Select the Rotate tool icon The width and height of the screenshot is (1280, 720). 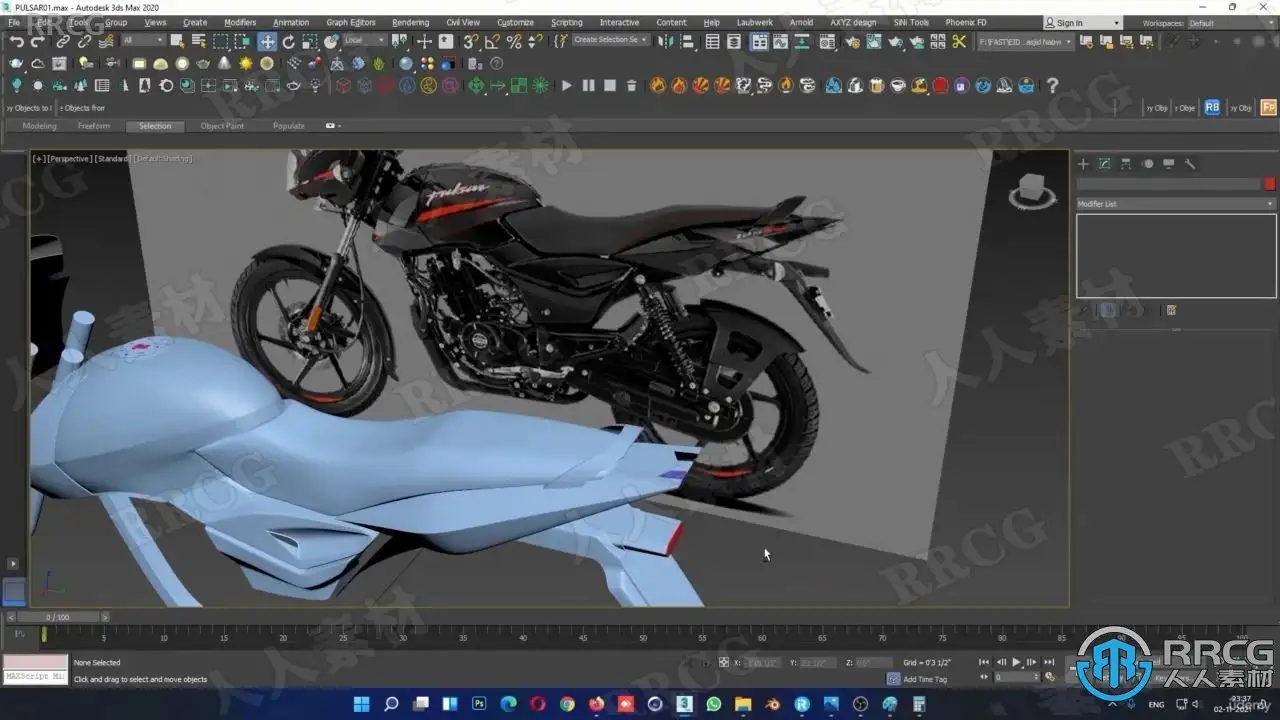(x=289, y=41)
